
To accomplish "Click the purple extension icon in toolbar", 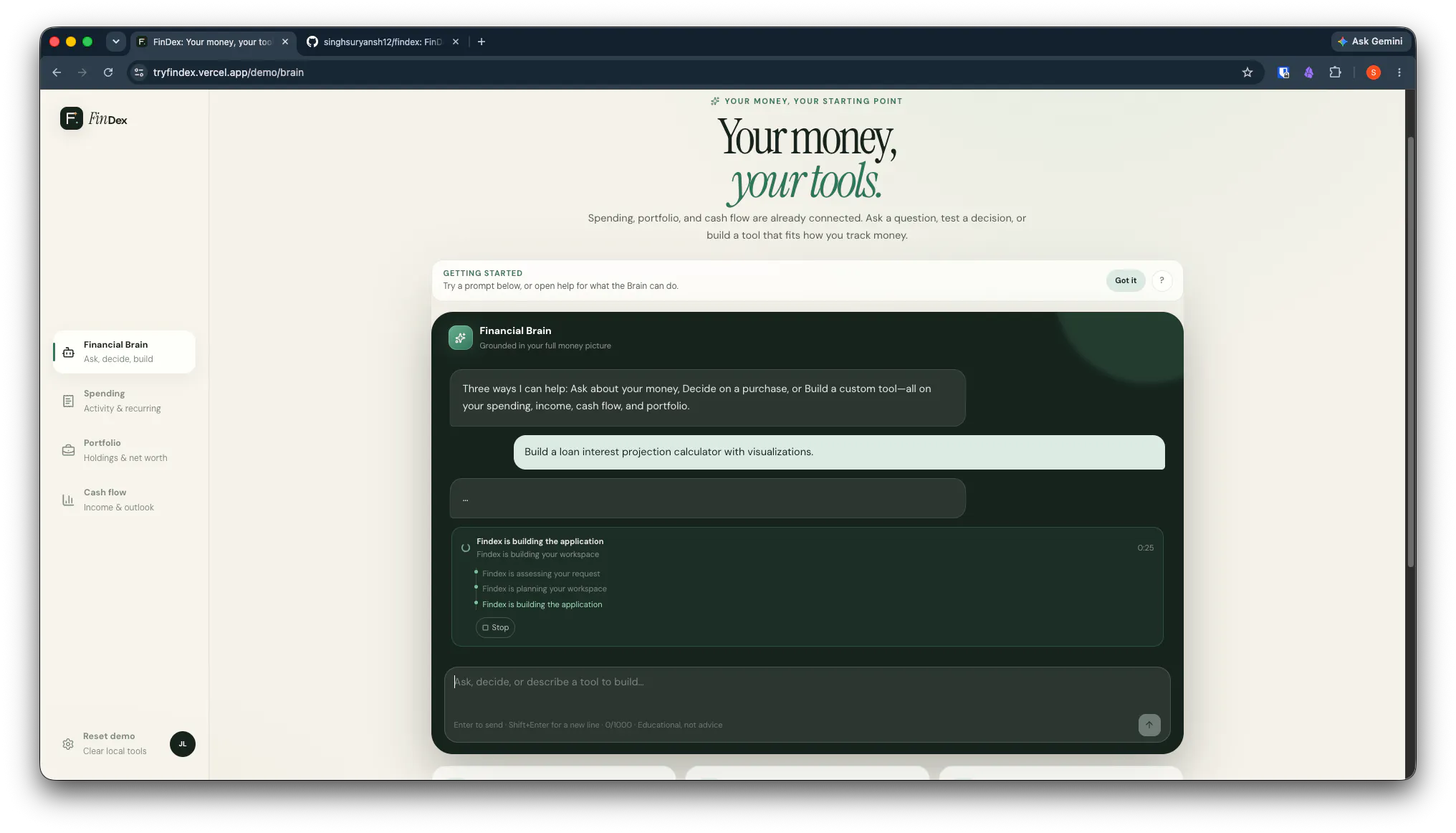I will [1309, 72].
